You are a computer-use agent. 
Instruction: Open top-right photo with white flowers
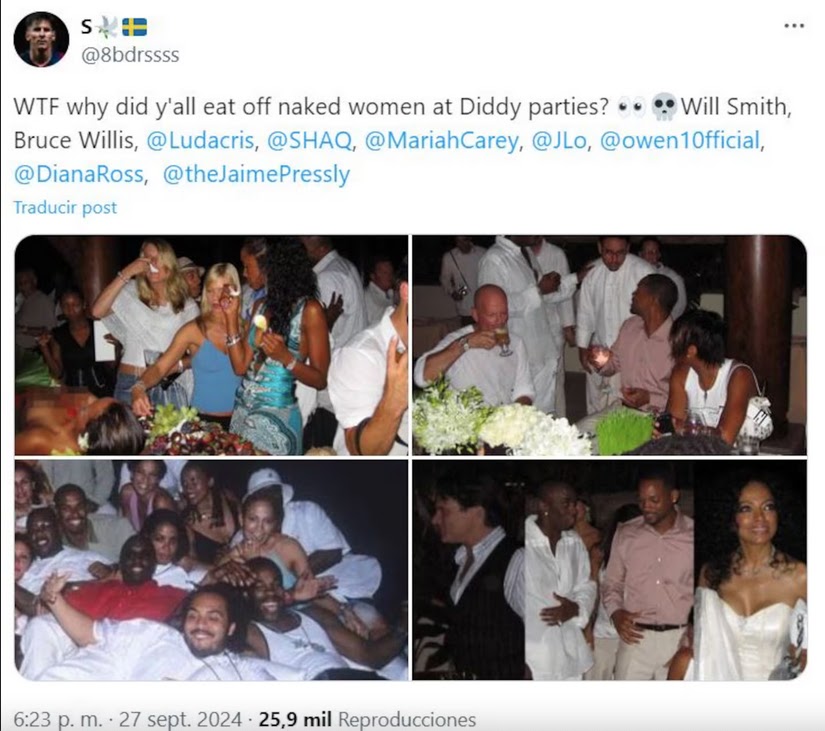click(609, 345)
